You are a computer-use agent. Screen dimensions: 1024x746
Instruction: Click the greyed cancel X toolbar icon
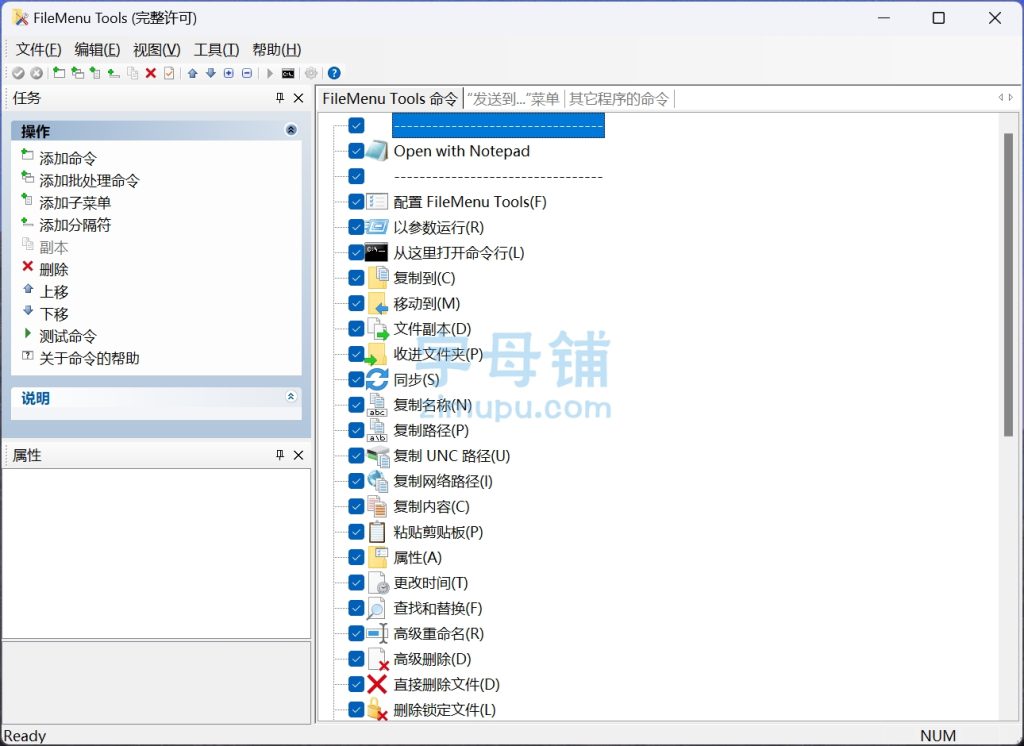pyautogui.click(x=37, y=73)
